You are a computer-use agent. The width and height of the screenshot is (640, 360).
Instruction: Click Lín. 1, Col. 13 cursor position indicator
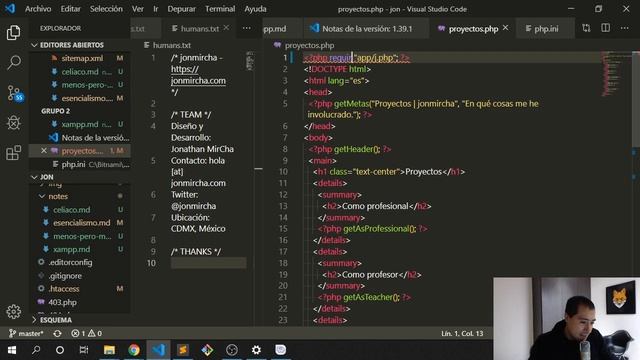(x=462, y=333)
